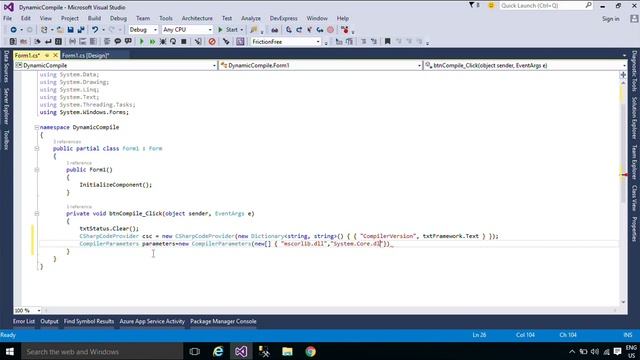
Task: Click the taskbar search box
Action: coord(102,351)
